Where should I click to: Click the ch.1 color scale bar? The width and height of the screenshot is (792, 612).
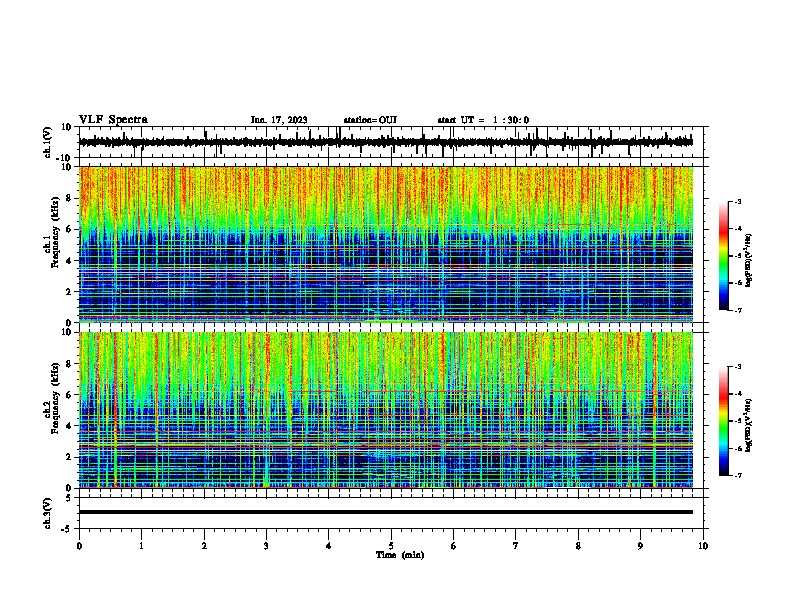point(723,256)
